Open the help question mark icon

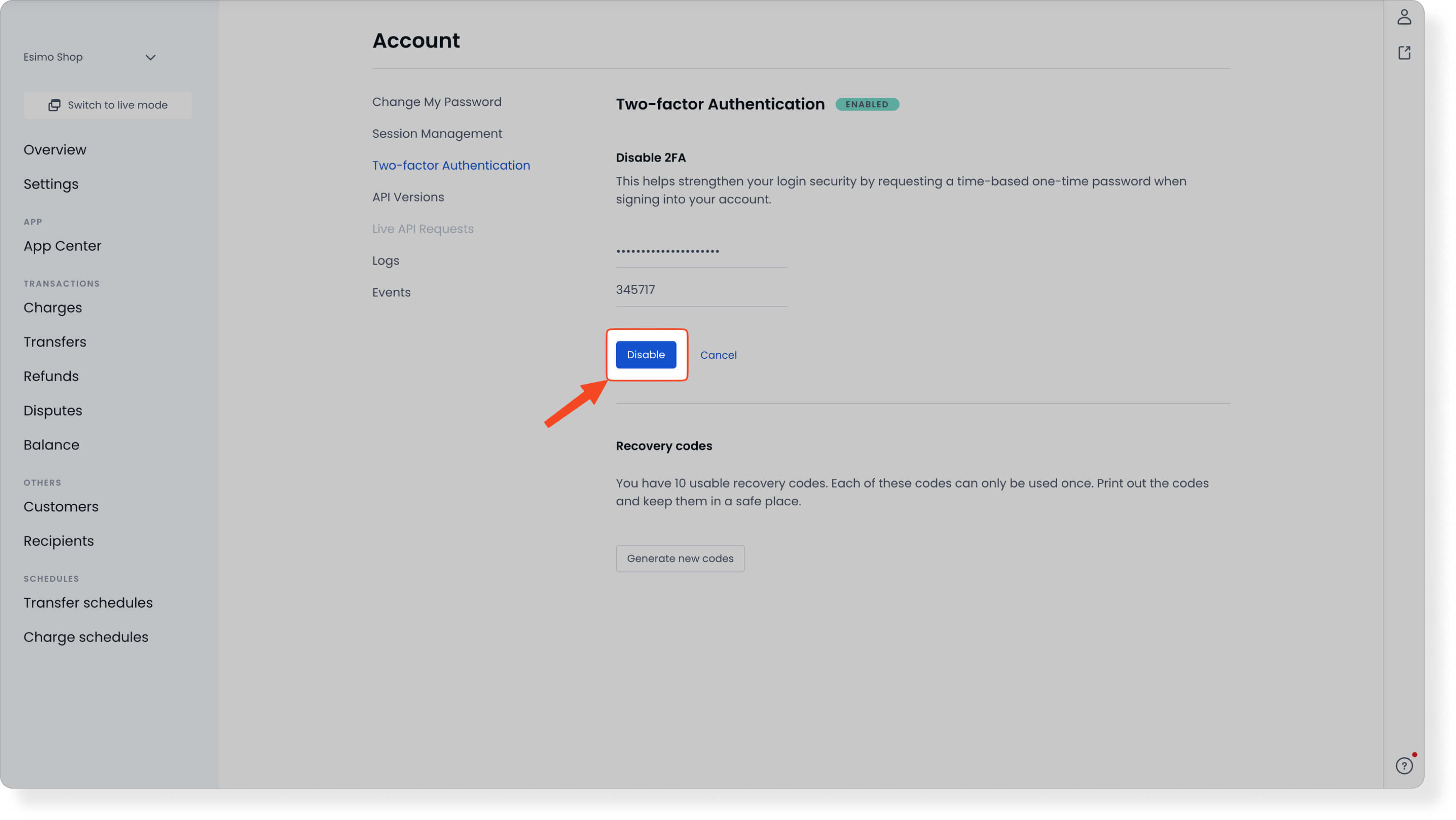[1405, 766]
